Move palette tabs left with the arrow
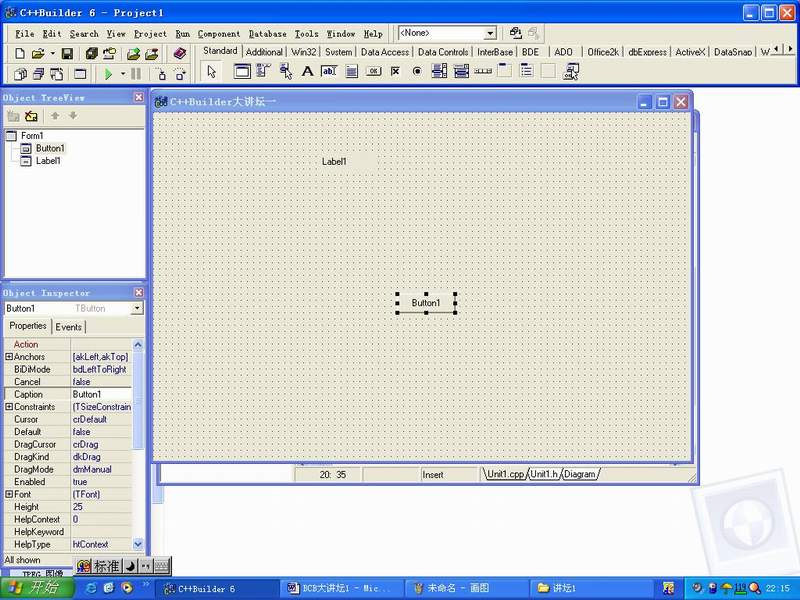Screen dimensions: 800x600 (x=776, y=49)
